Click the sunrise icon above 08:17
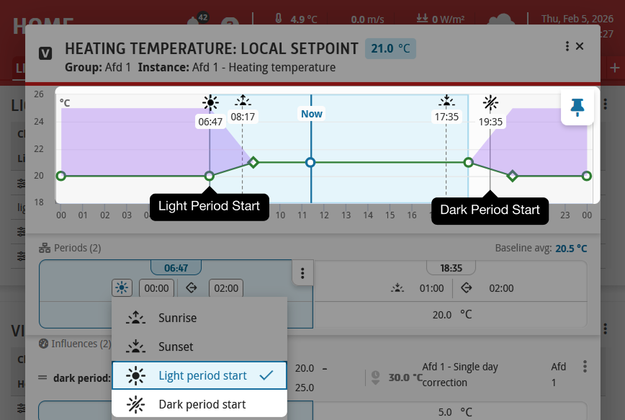 click(243, 101)
